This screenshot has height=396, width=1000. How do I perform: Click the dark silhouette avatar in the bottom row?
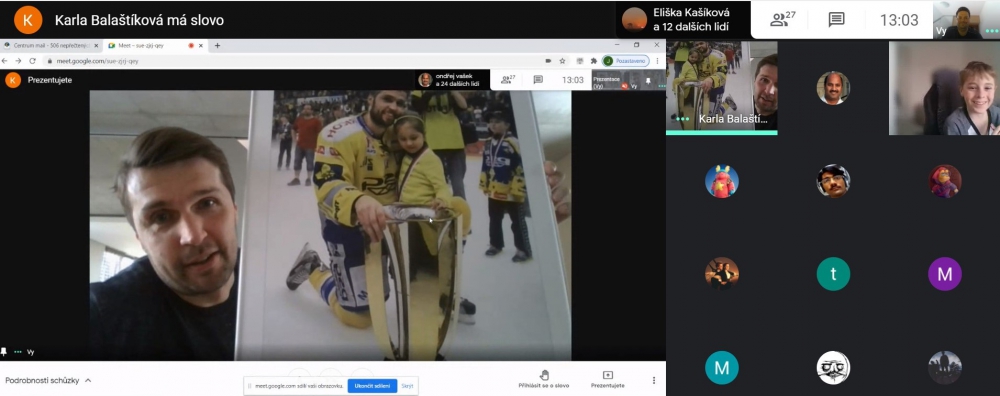[945, 368]
